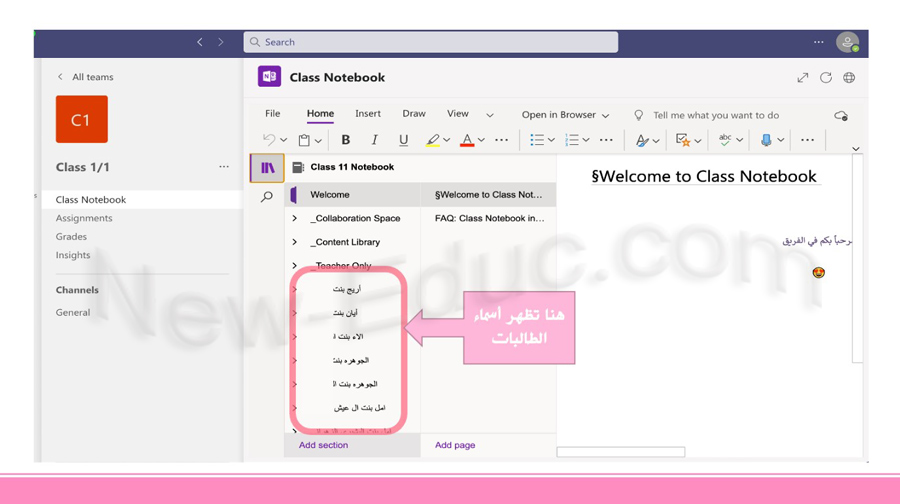
Task: Switch to the Insert ribbon tab
Action: [x=368, y=114]
